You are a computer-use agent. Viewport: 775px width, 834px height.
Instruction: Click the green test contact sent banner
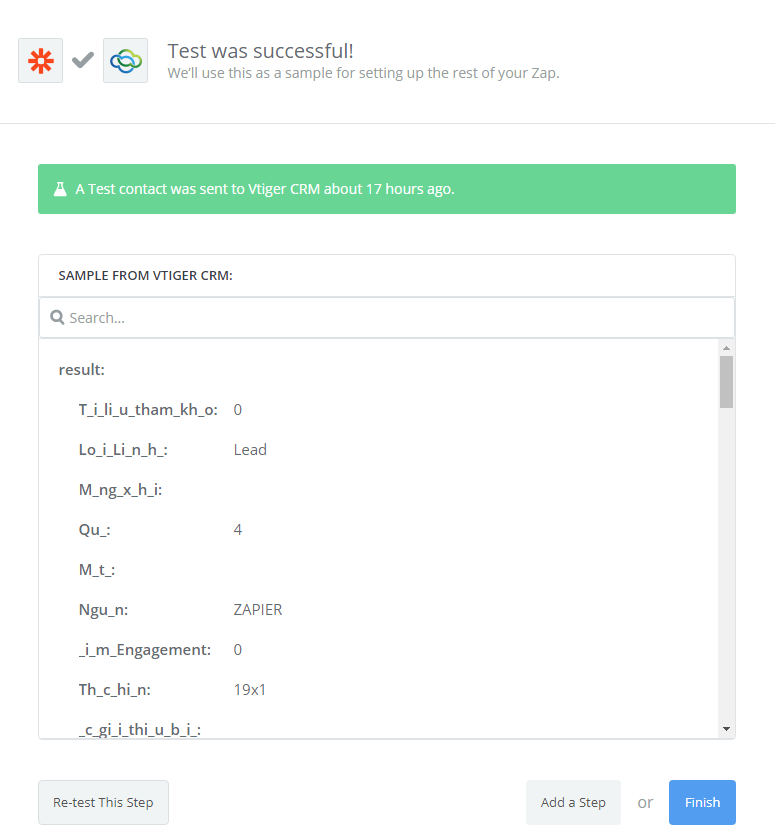386,189
